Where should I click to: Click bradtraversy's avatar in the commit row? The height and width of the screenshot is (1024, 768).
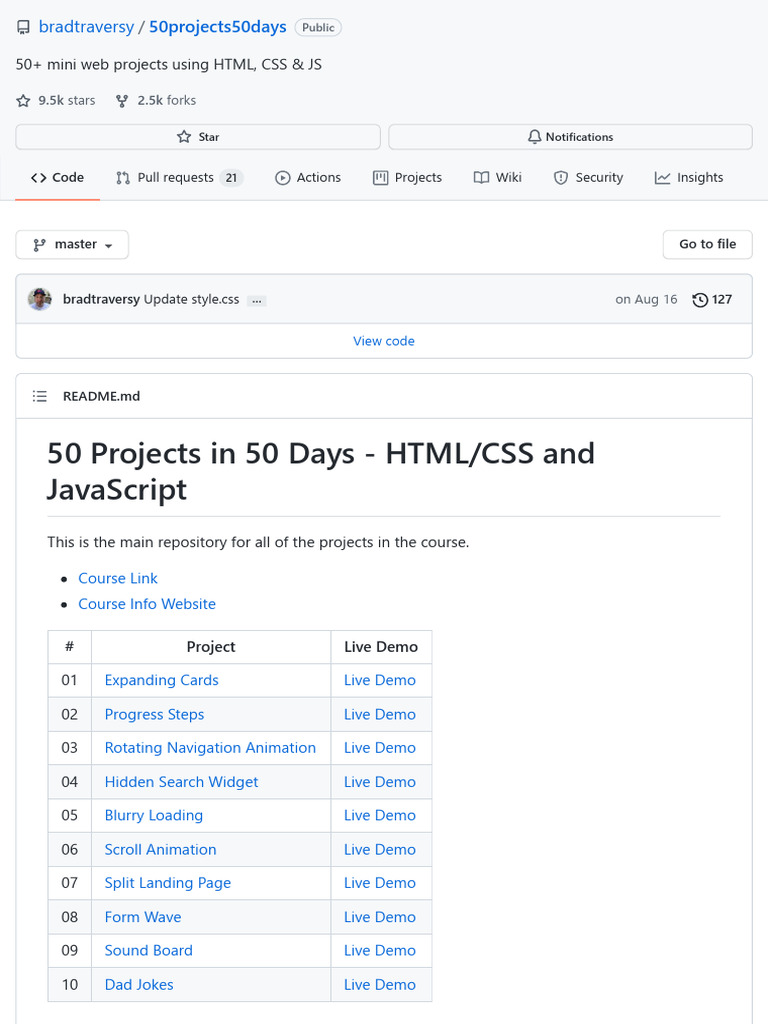[x=40, y=299]
